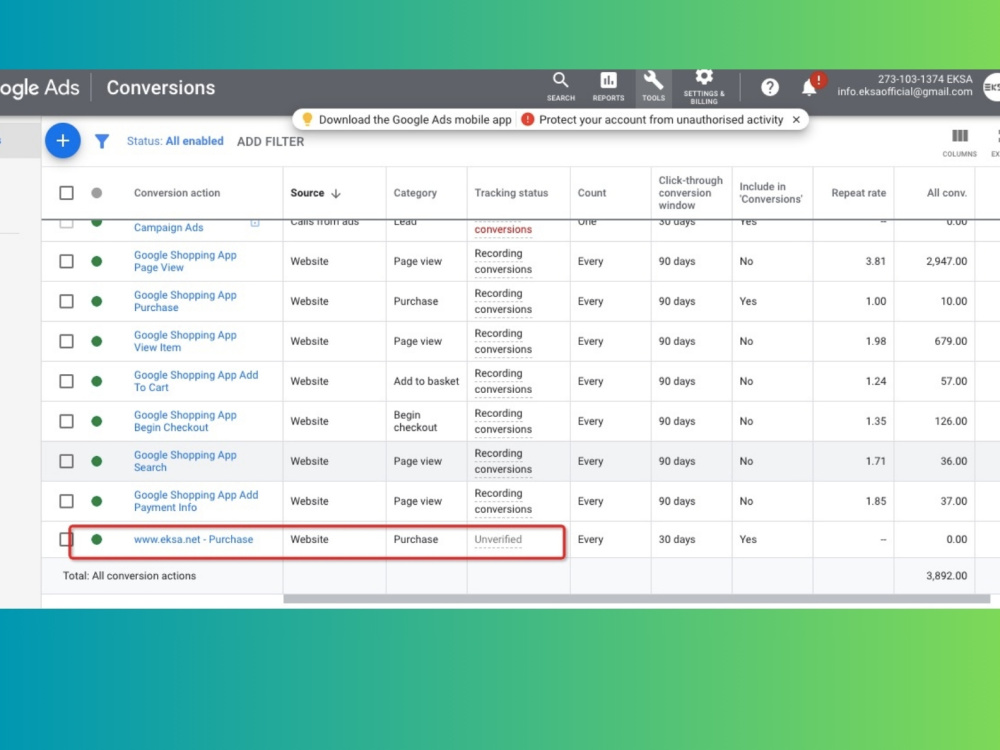Viewport: 1000px width, 750px height.
Task: Tick the select-all header checkbox
Action: pyautogui.click(x=66, y=193)
